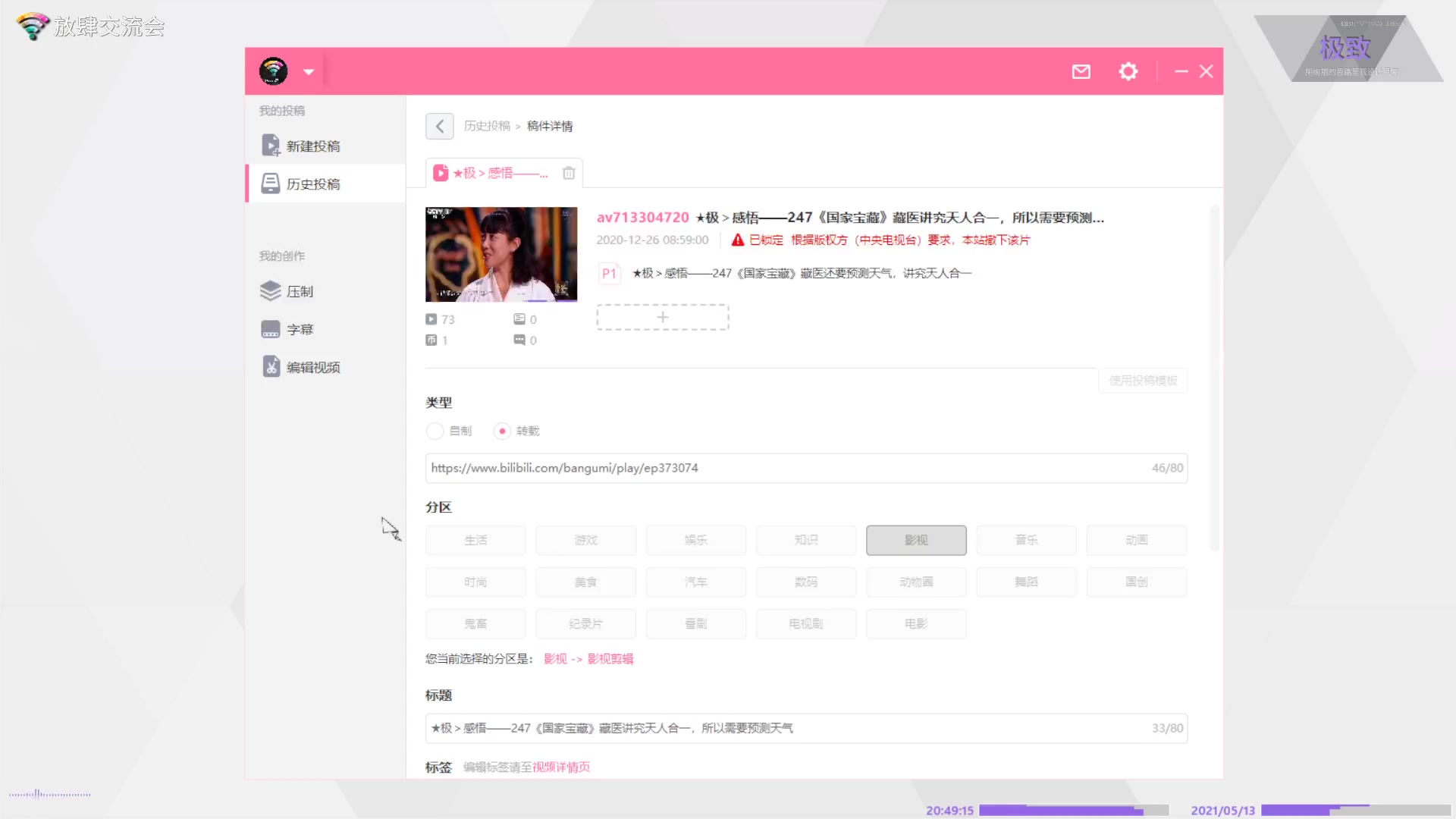
Task: Click the 编辑视频 scissors icon
Action: coord(271,367)
